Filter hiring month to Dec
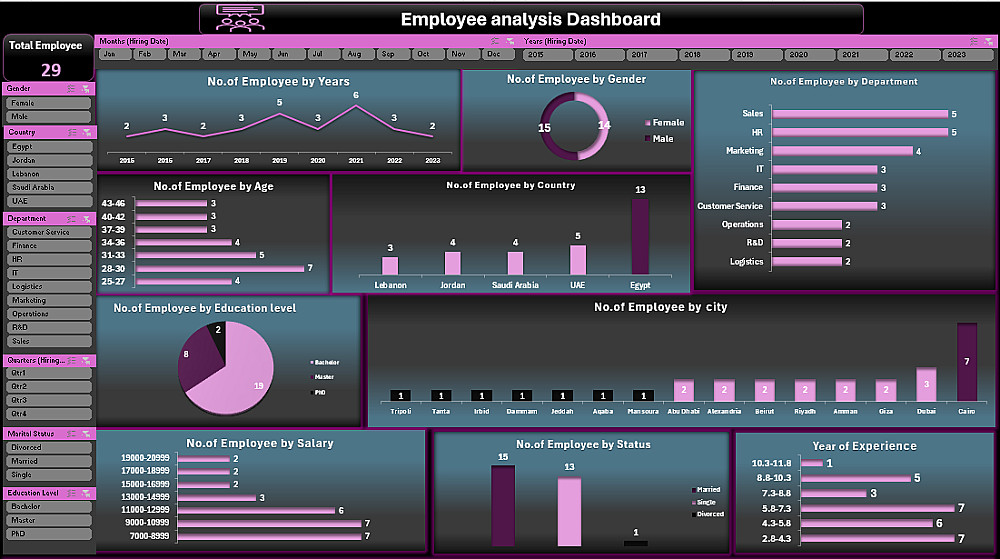Image resolution: width=1000 pixels, height=559 pixels. pyautogui.click(x=497, y=55)
